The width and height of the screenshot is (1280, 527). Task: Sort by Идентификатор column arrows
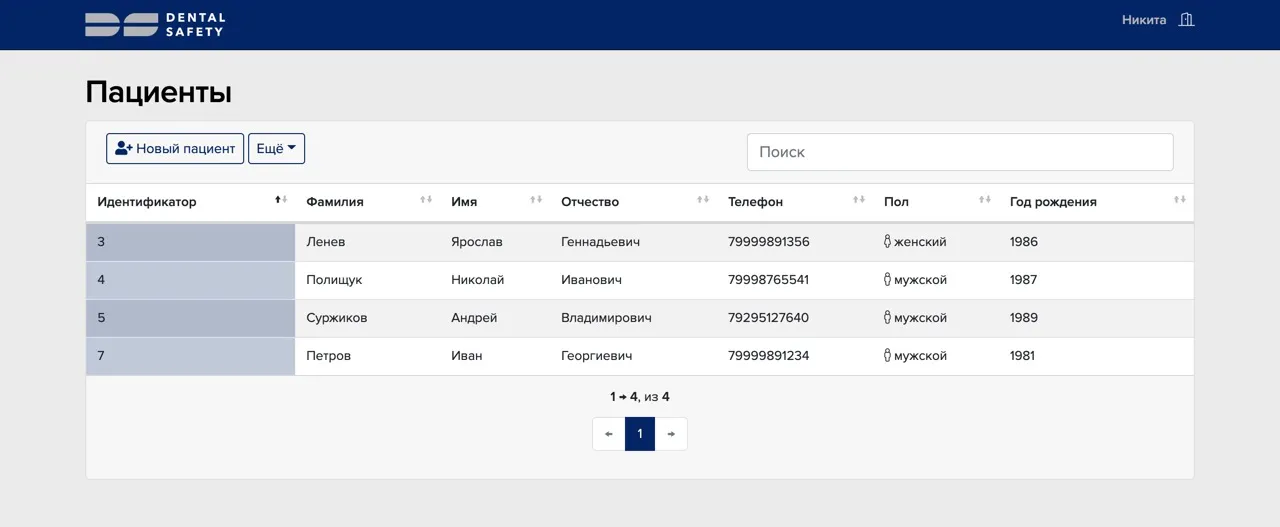[x=281, y=201]
